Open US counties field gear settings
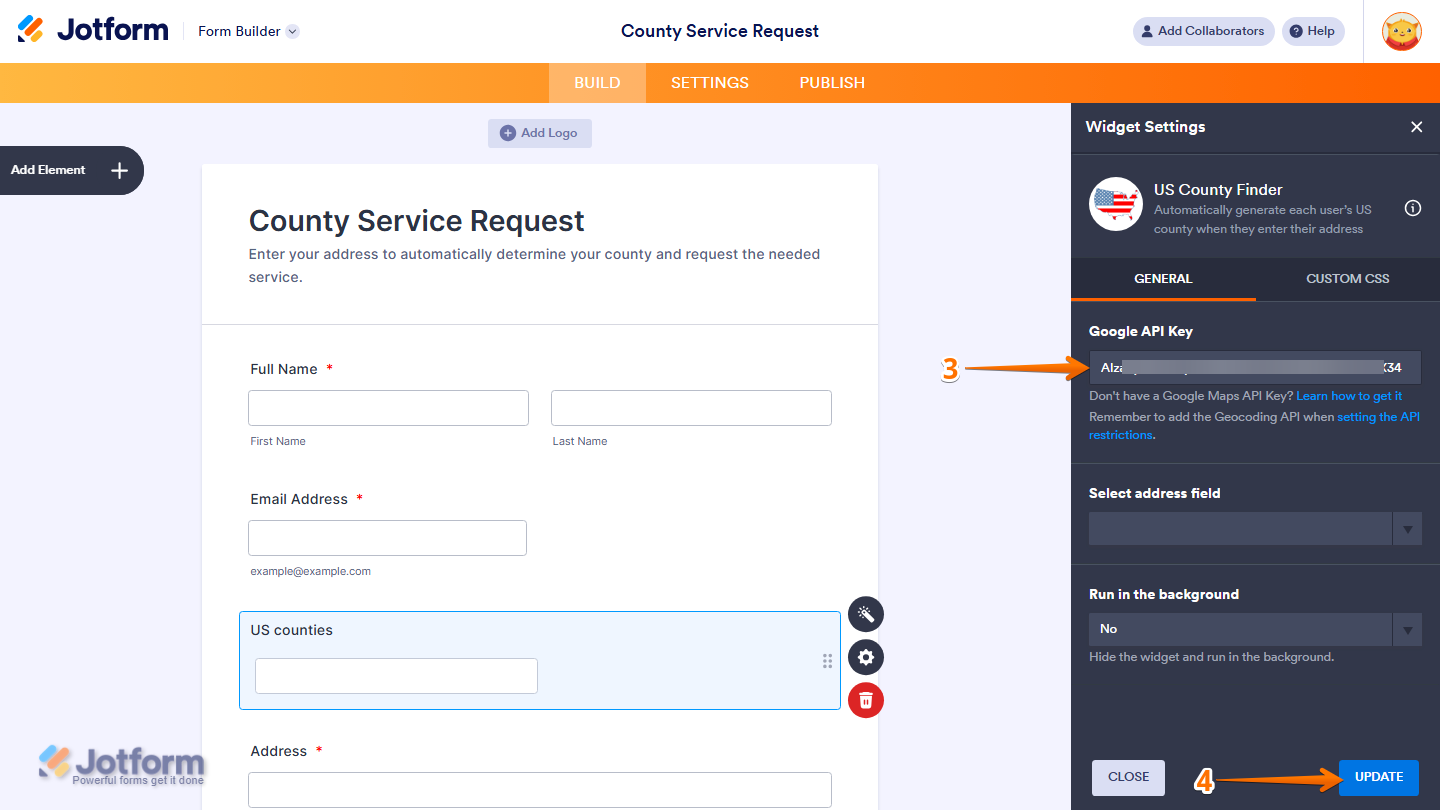This screenshot has height=810, width=1440. pyautogui.click(x=866, y=657)
